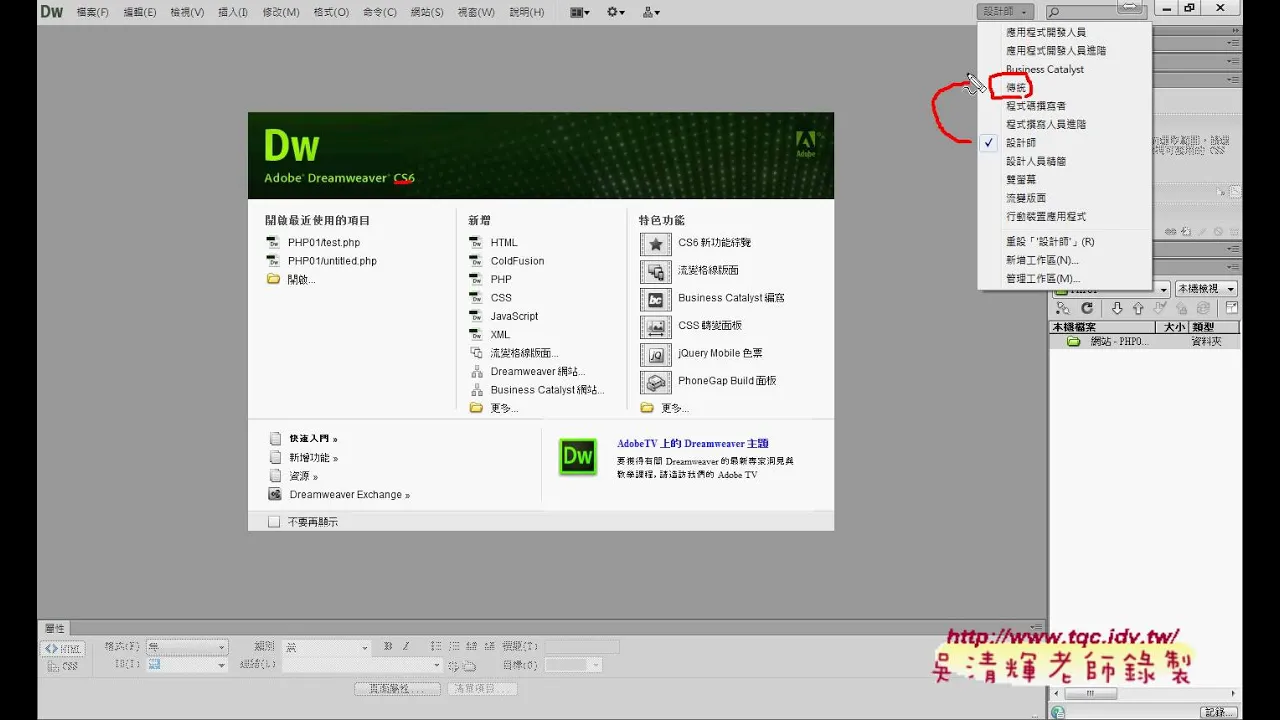Click the Italic I icon in Properties
The height and width of the screenshot is (720, 1280).
406,647
